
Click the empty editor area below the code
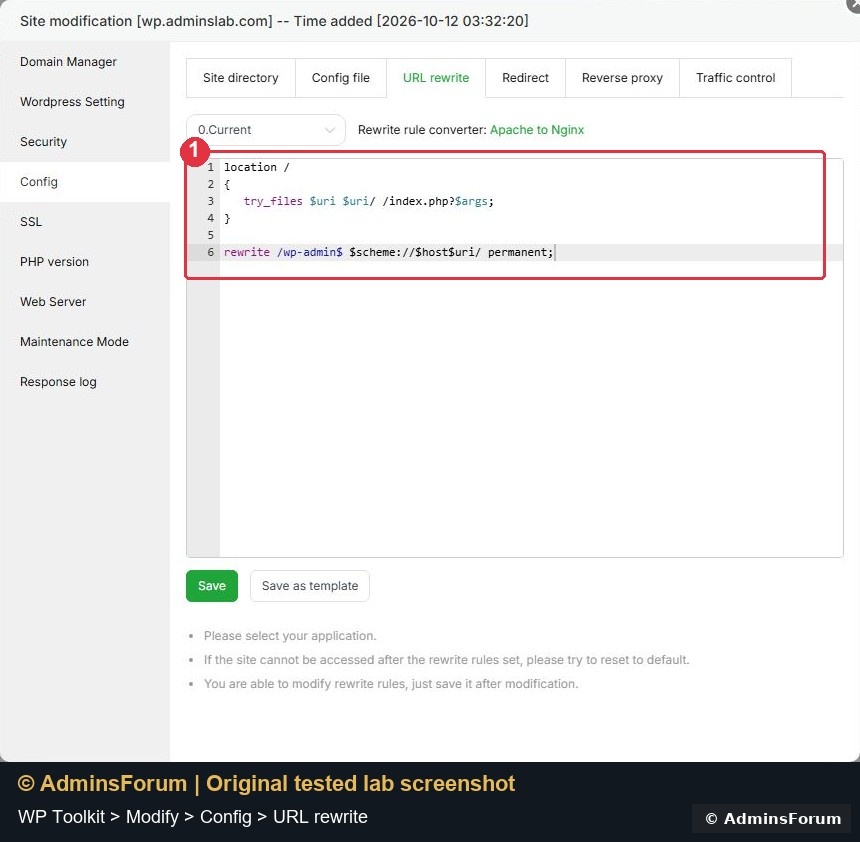(531, 417)
